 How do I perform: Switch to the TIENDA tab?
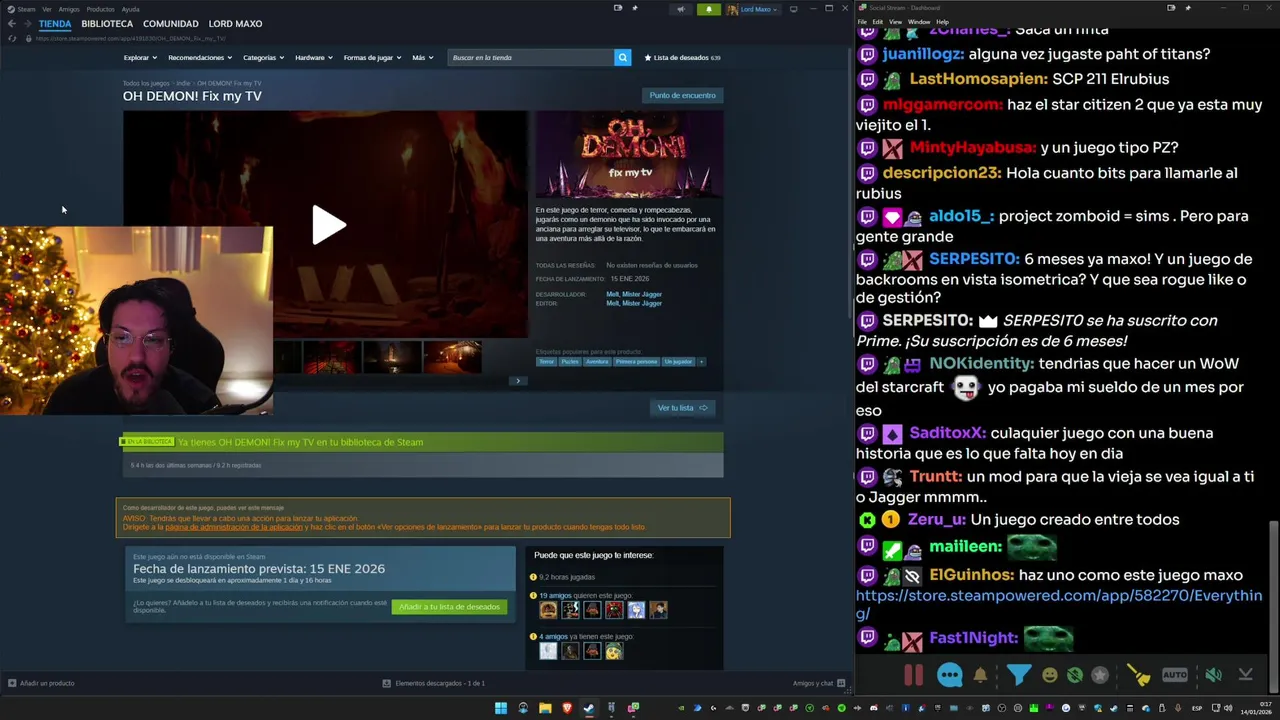point(55,23)
